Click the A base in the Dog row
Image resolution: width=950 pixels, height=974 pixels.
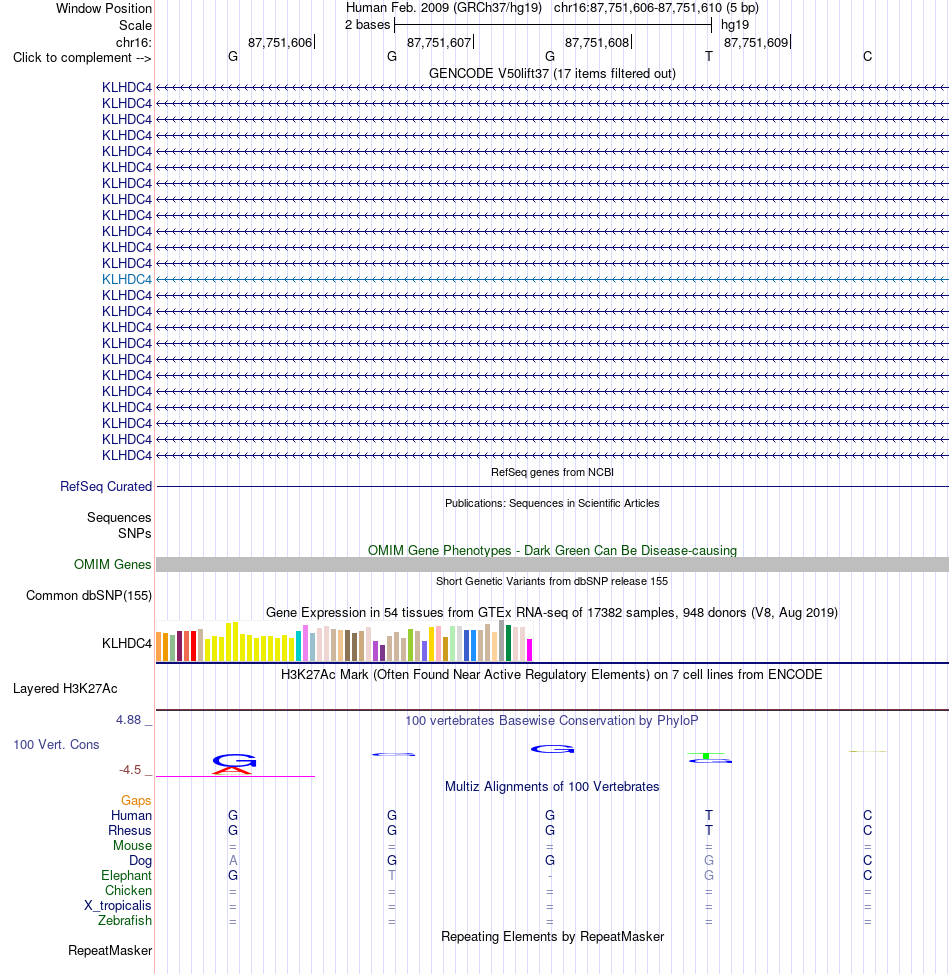pos(233,860)
